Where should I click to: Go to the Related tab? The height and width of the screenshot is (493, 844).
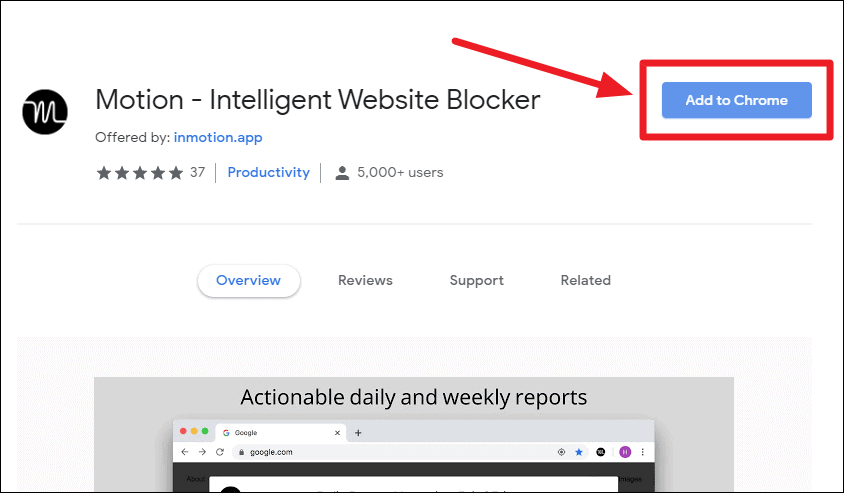coord(586,280)
